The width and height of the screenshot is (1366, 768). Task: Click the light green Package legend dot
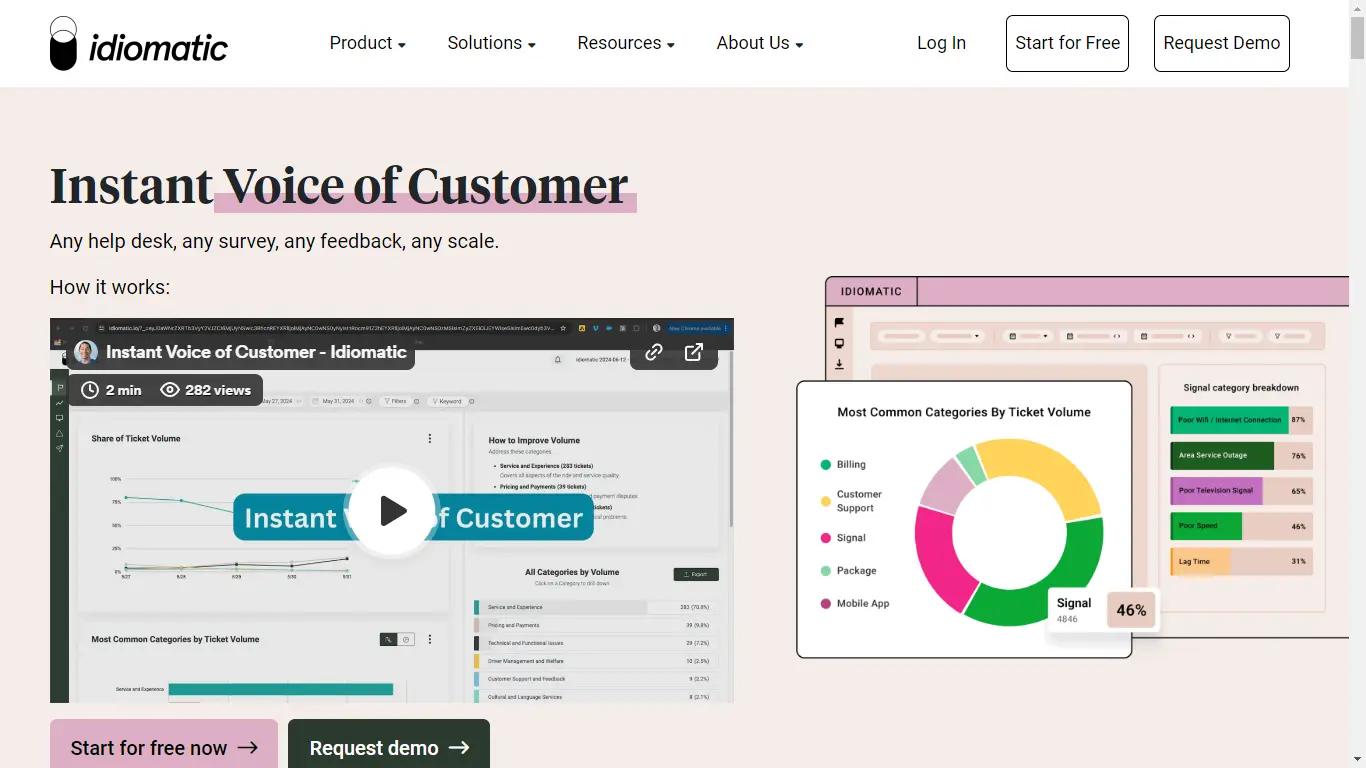tap(826, 571)
